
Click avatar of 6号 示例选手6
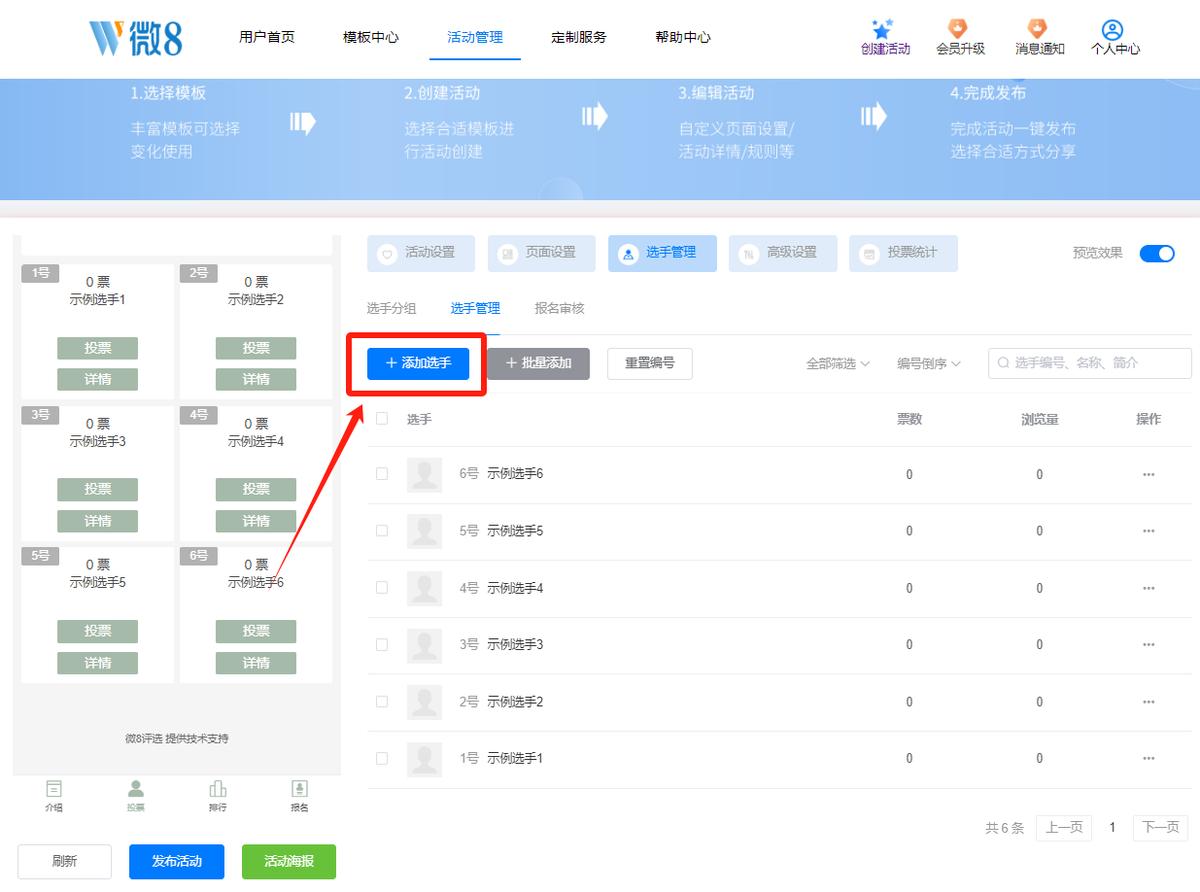tap(425, 474)
